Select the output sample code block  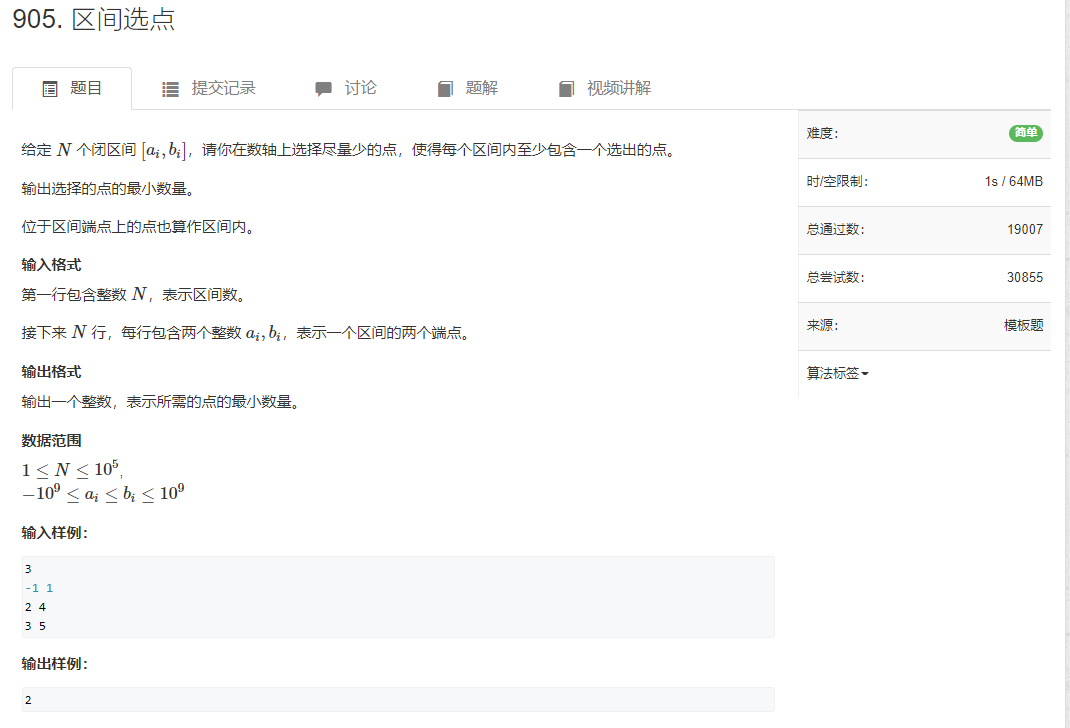tap(397, 698)
